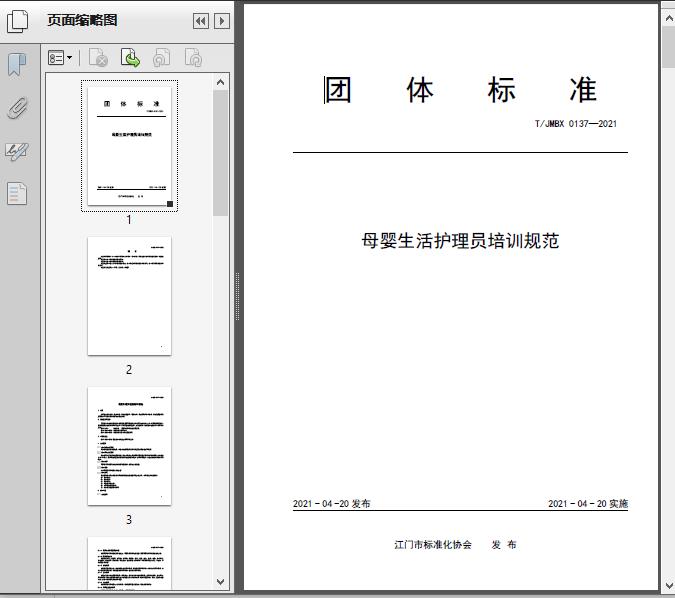Click the pane splitter grip handle

pos(237,297)
